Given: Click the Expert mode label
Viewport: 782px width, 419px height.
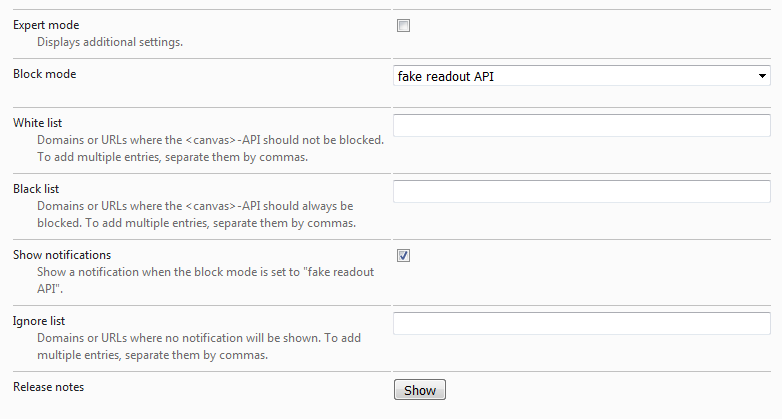Looking at the screenshot, I should [46, 25].
